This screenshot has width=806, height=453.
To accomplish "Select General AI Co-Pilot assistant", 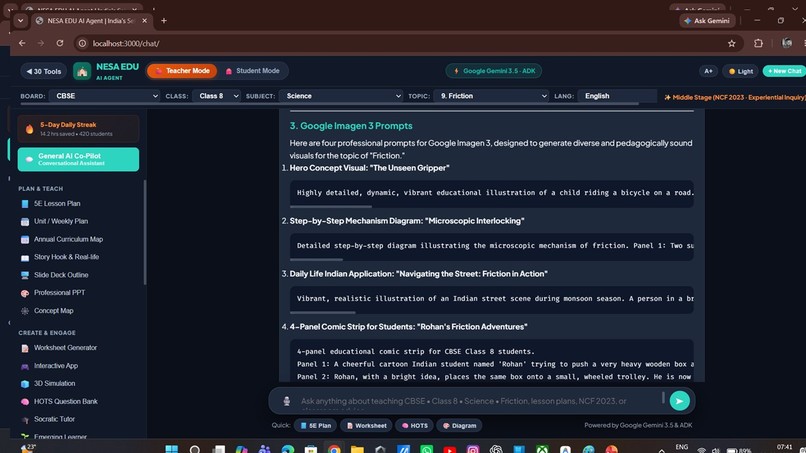I will pyautogui.click(x=78, y=159).
